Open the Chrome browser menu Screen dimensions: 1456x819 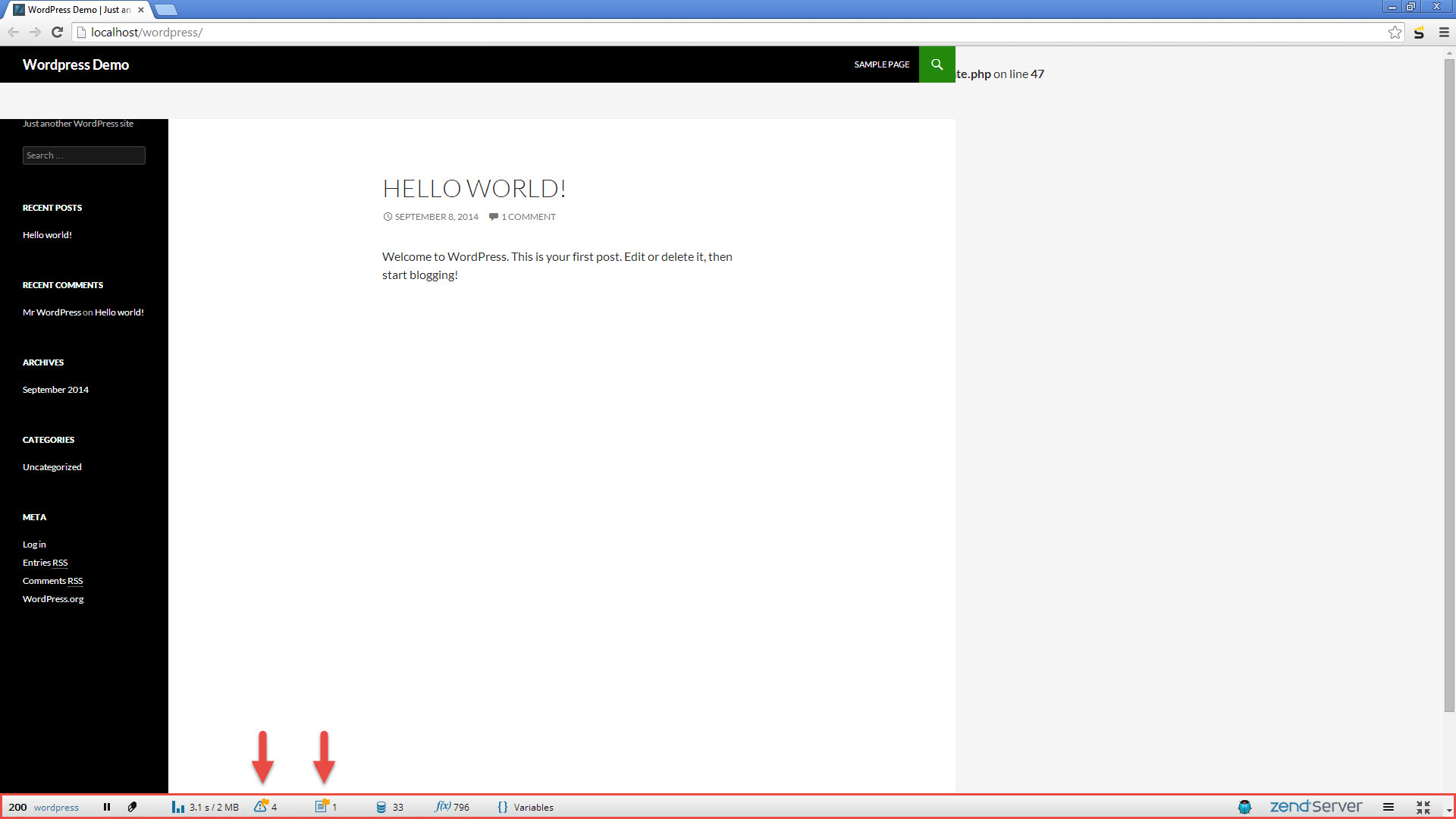(1444, 32)
